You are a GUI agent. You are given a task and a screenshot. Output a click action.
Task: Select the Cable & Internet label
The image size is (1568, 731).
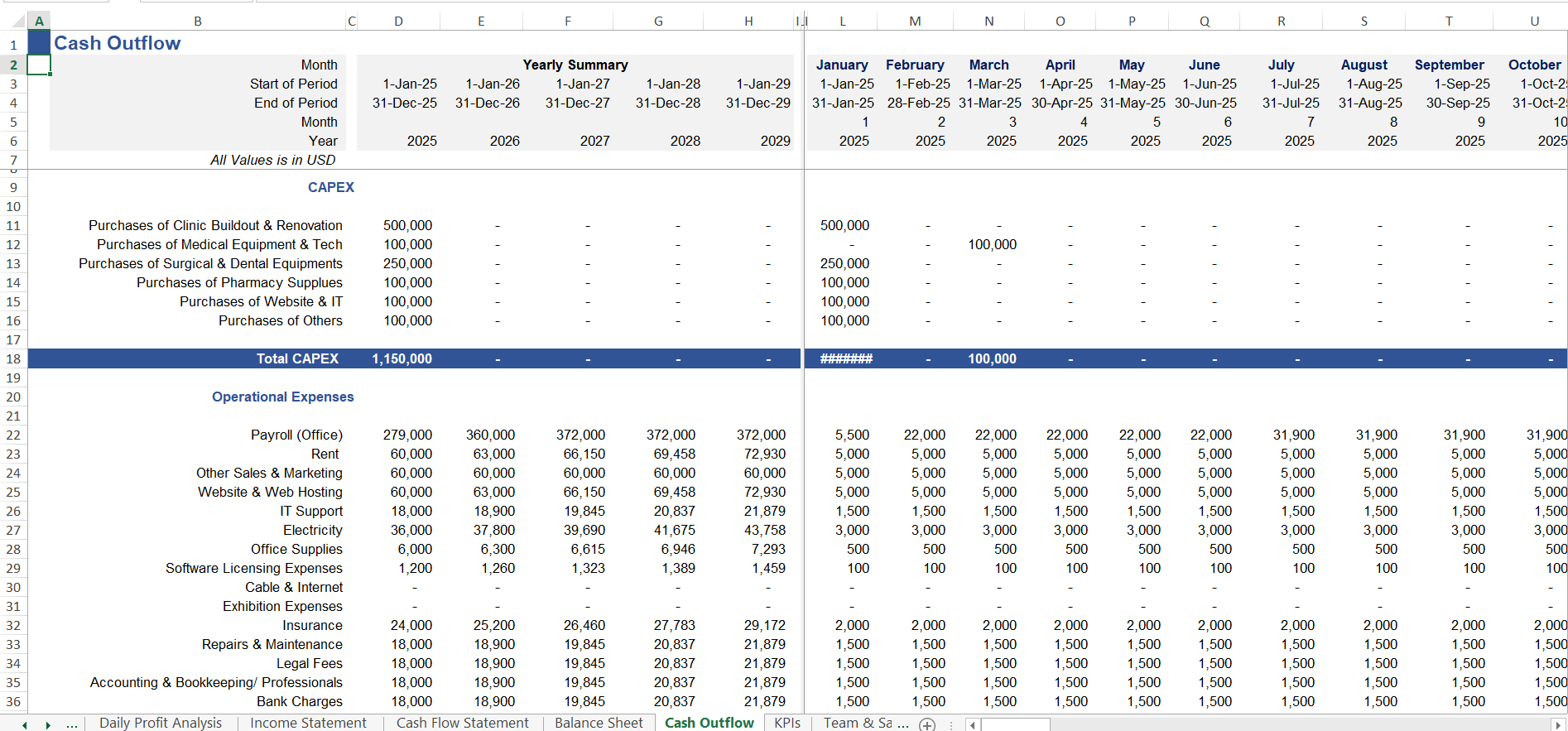(x=294, y=587)
